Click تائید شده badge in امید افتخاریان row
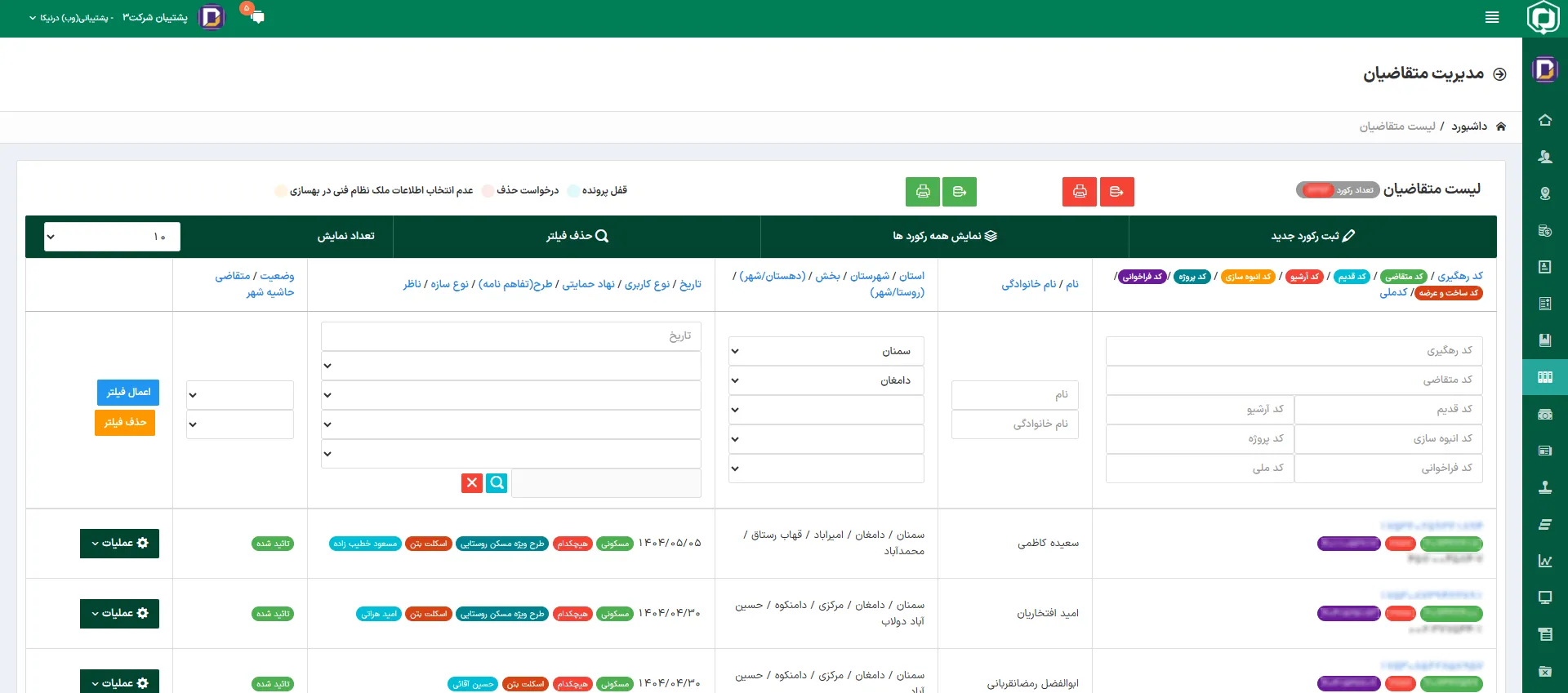This screenshot has height=693, width=1568. [273, 614]
